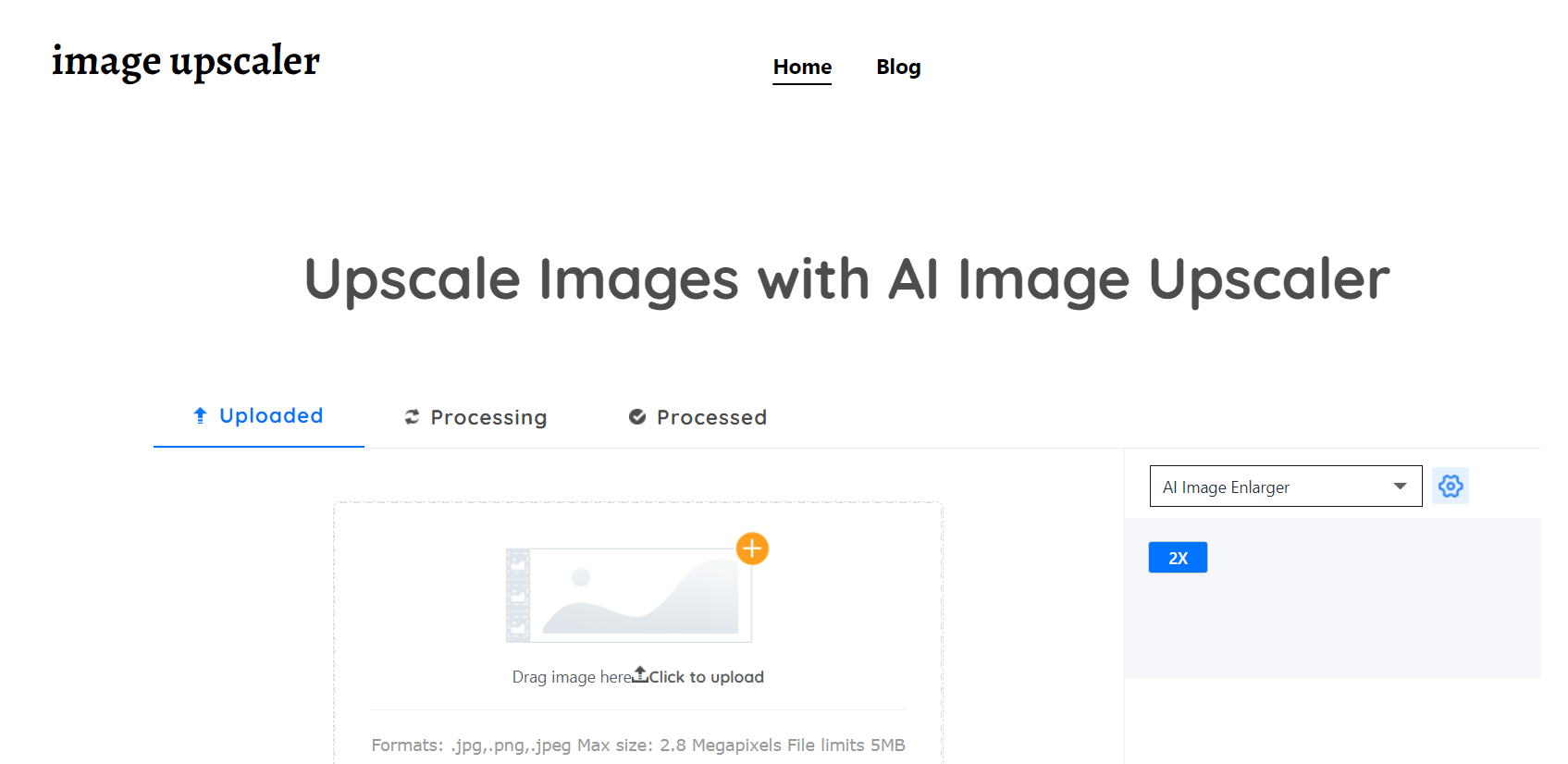This screenshot has width=1568, height=764.
Task: Open the settings gear next to AI Image Enlarger
Action: pos(1450,486)
